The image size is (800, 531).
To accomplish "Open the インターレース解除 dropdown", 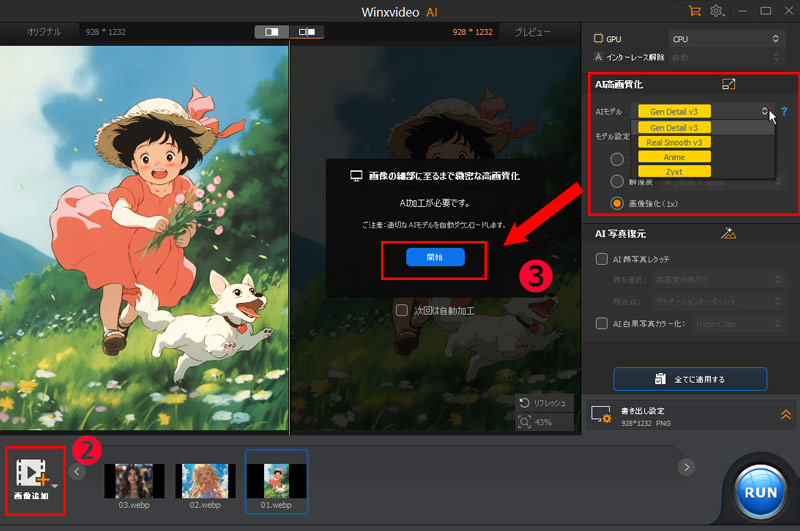I will [725, 57].
